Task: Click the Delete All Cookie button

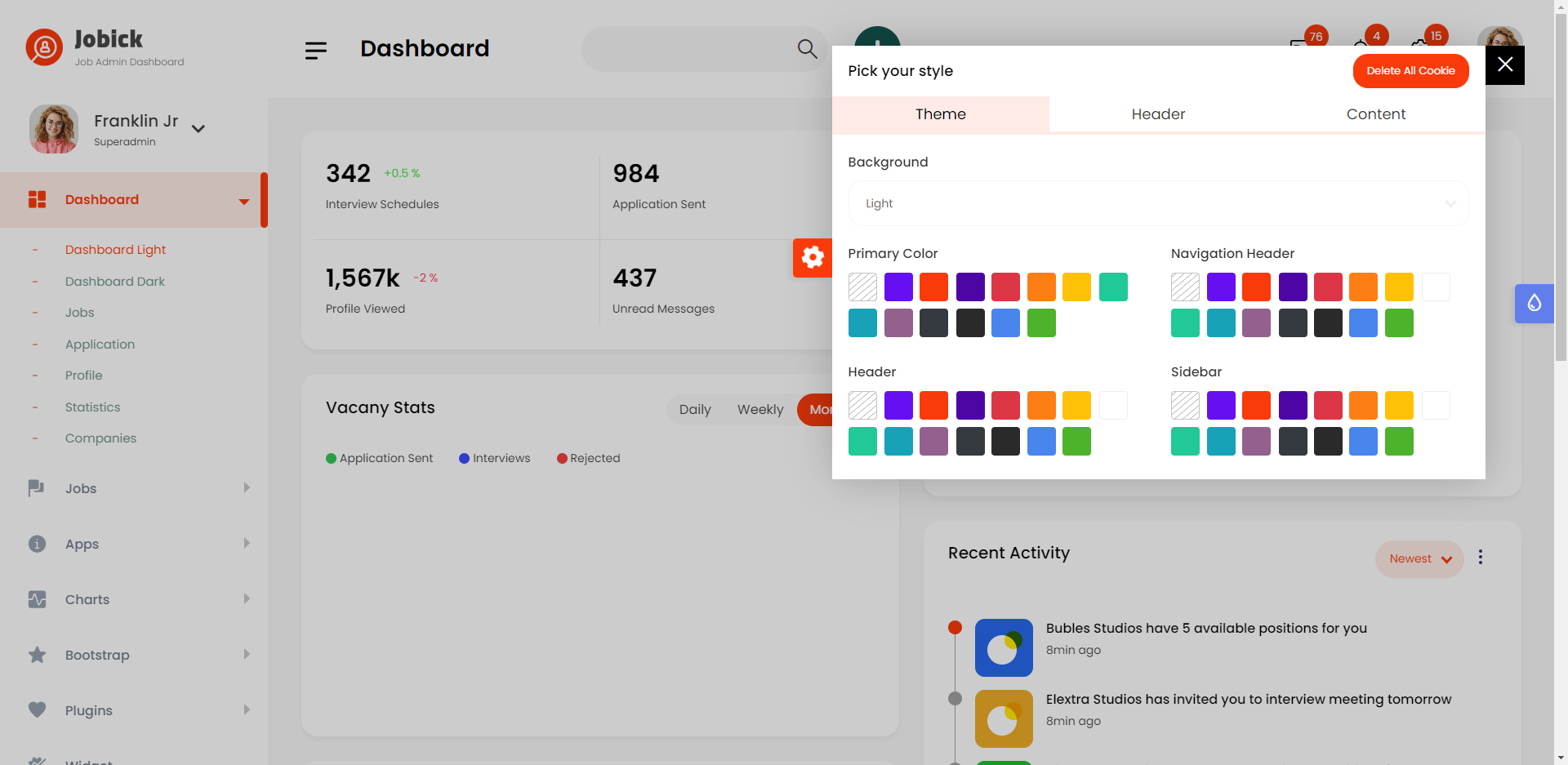Action: pos(1410,71)
